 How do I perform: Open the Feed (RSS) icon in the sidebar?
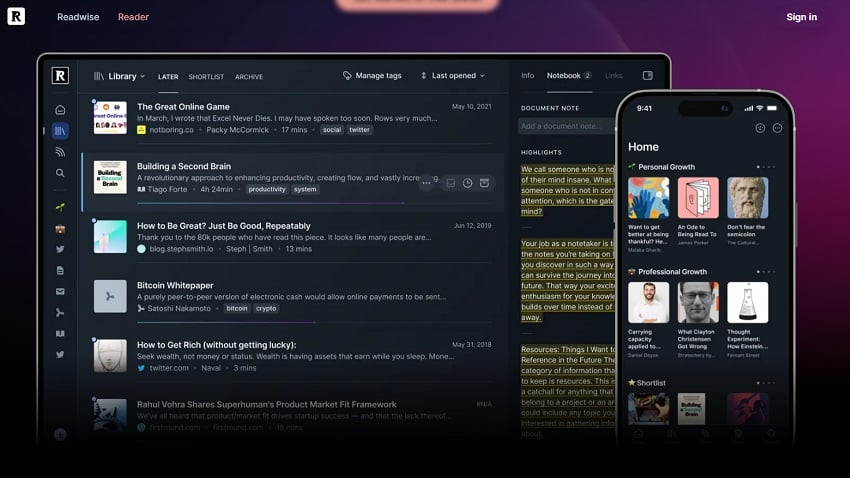click(x=60, y=152)
